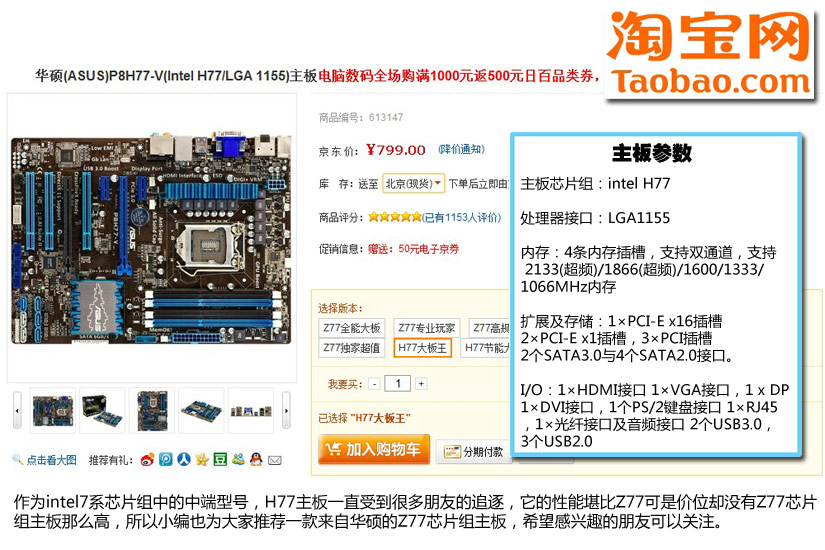The image size is (825, 550).
Task: View the boxed motherboard thumbnail
Action: tap(103, 411)
